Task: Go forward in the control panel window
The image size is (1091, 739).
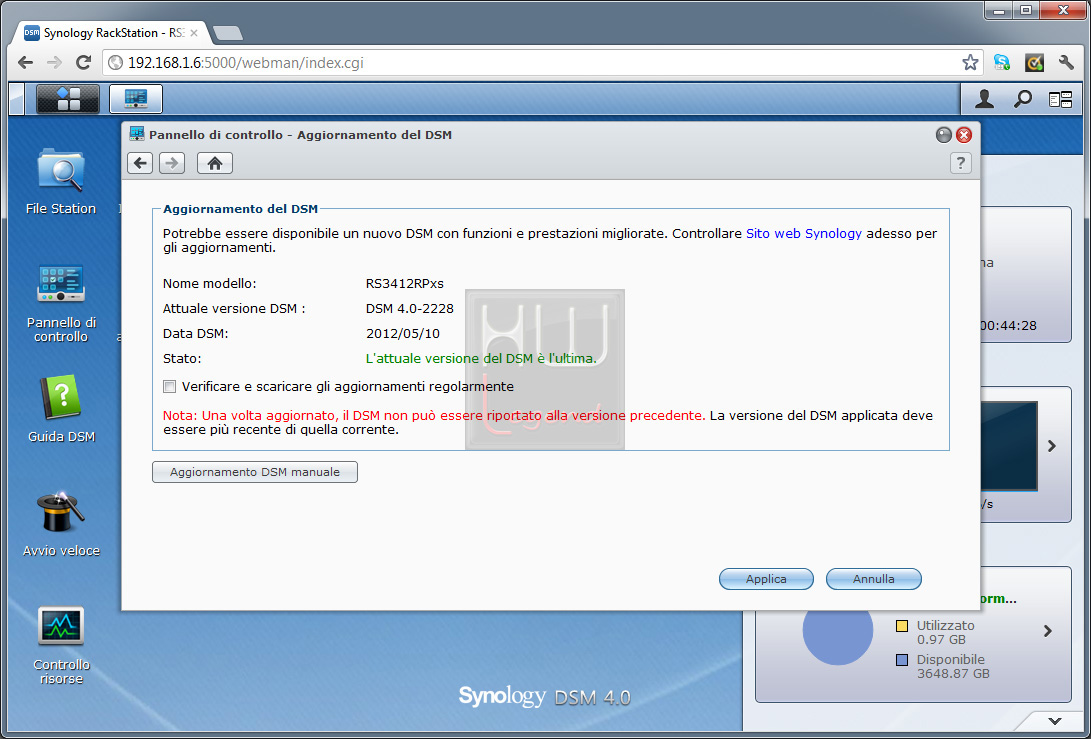Action: (172, 164)
